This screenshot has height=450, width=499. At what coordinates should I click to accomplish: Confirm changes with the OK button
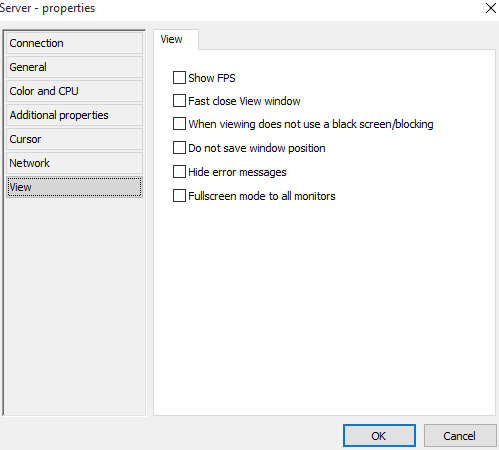[x=379, y=436]
